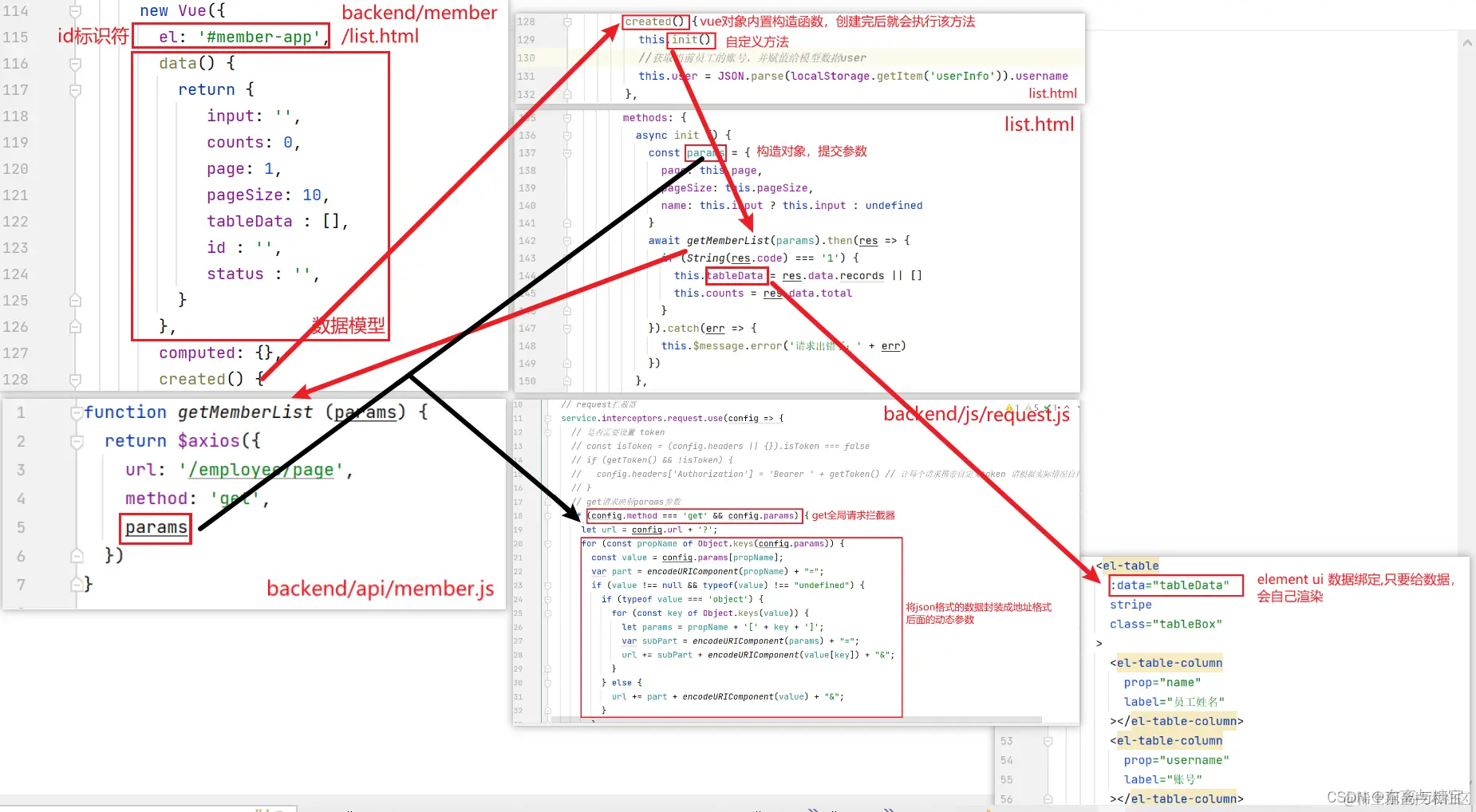
Task: Click the 'prop="username"' attribute
Action: pyautogui.click(x=1176, y=761)
